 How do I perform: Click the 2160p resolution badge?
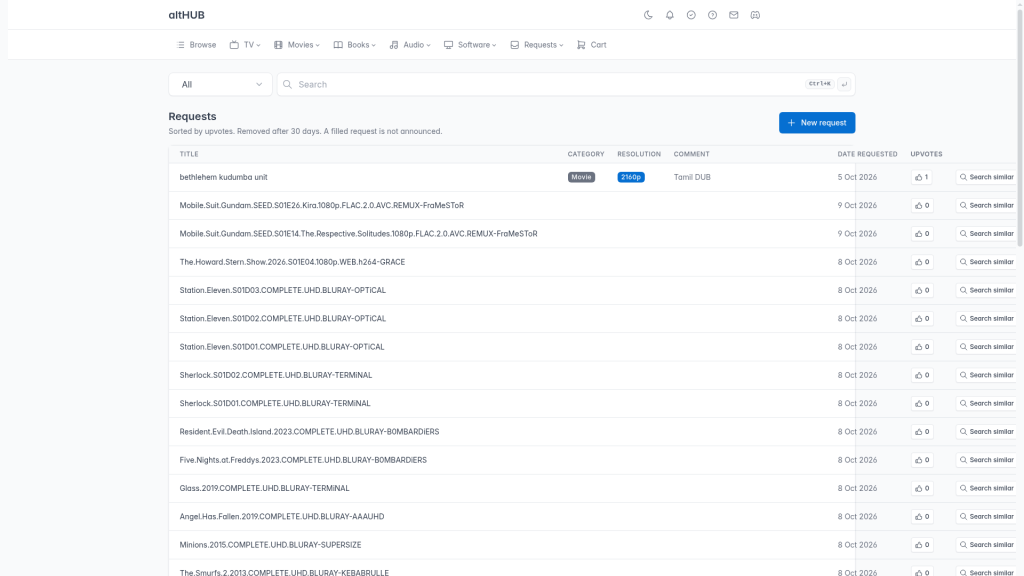[x=631, y=177]
